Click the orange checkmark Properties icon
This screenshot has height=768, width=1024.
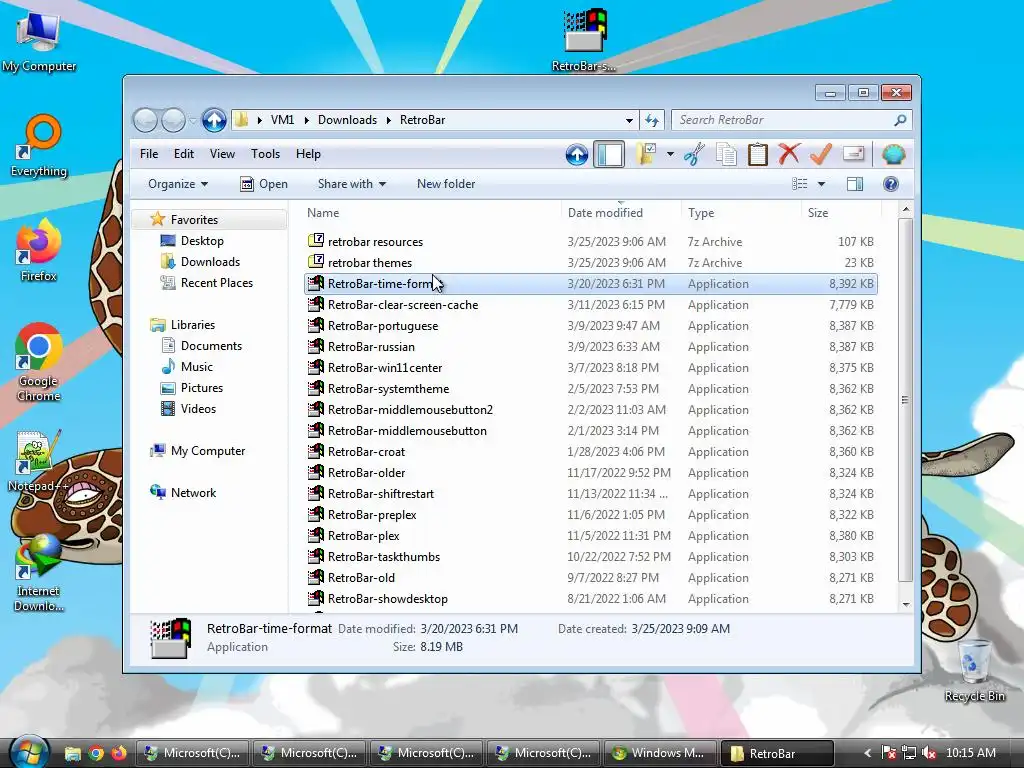click(x=821, y=155)
